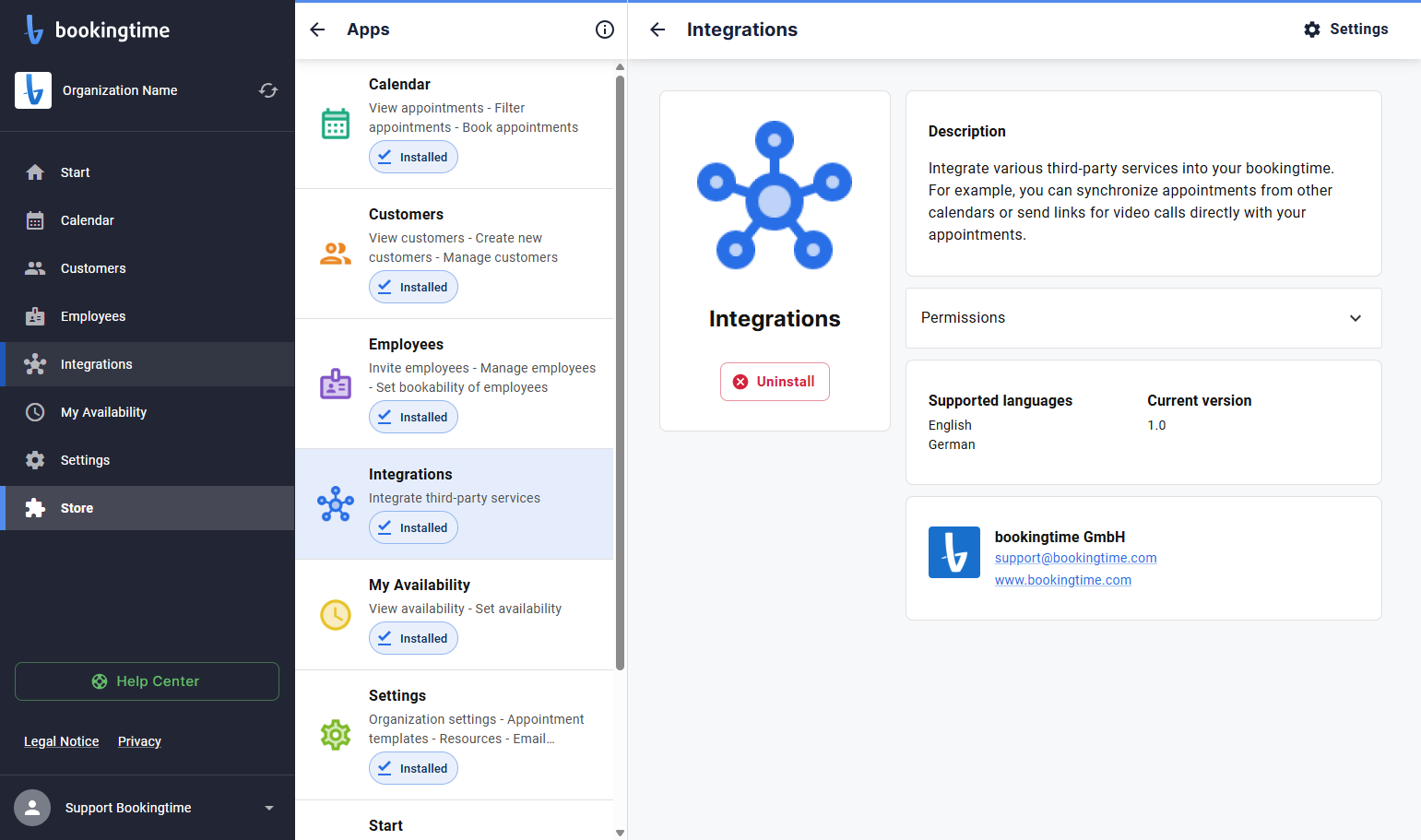Select the Customers app icon in list
This screenshot has width=1421, height=840.
click(x=336, y=254)
